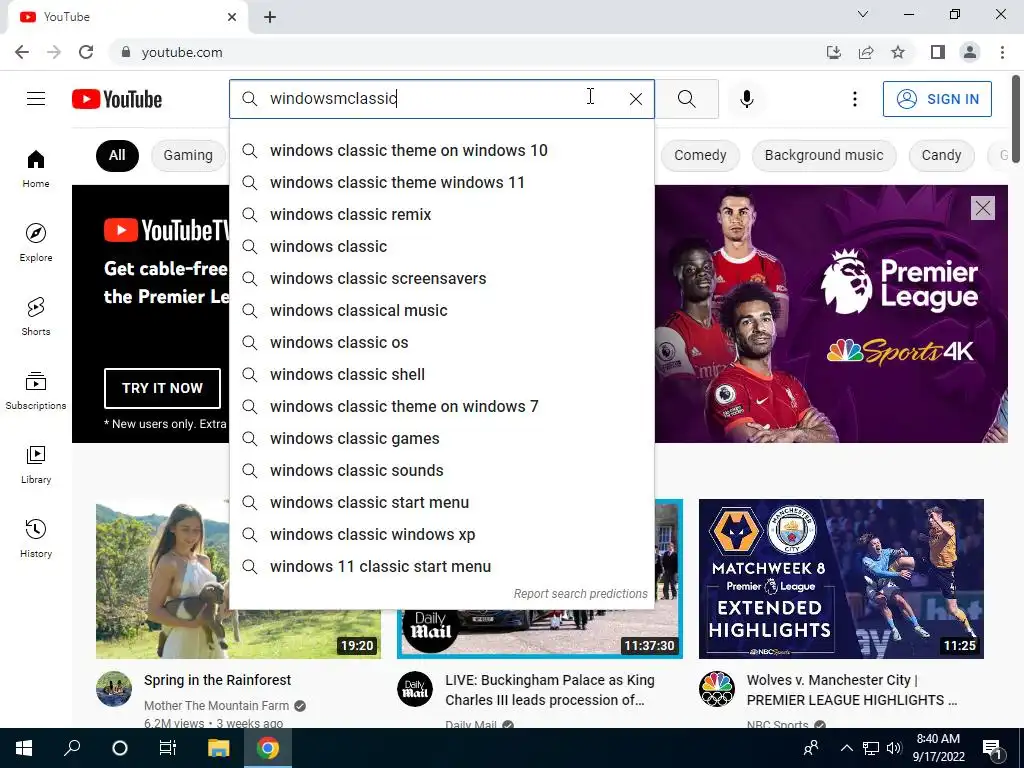This screenshot has height=768, width=1024.
Task: Choose suggestion windows classical music
Action: pyautogui.click(x=441, y=310)
